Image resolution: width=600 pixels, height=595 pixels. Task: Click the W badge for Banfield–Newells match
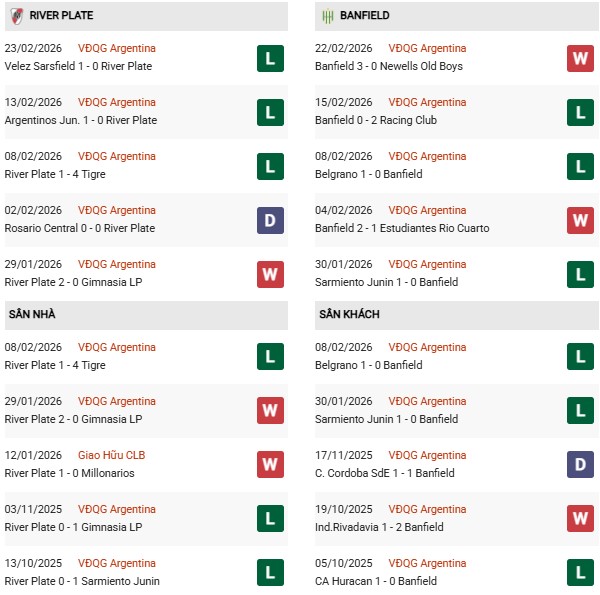tap(580, 58)
